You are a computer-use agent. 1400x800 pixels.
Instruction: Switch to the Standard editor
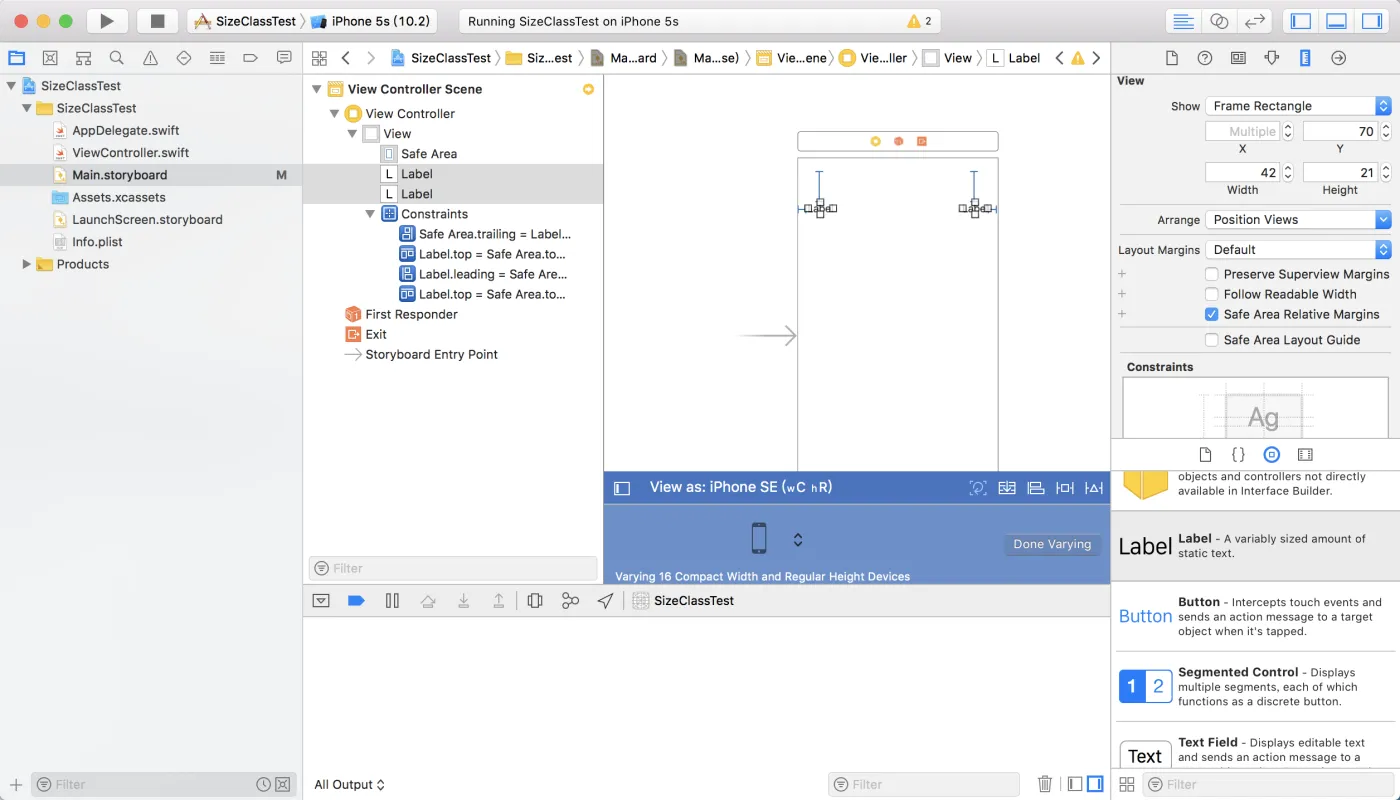1183,21
